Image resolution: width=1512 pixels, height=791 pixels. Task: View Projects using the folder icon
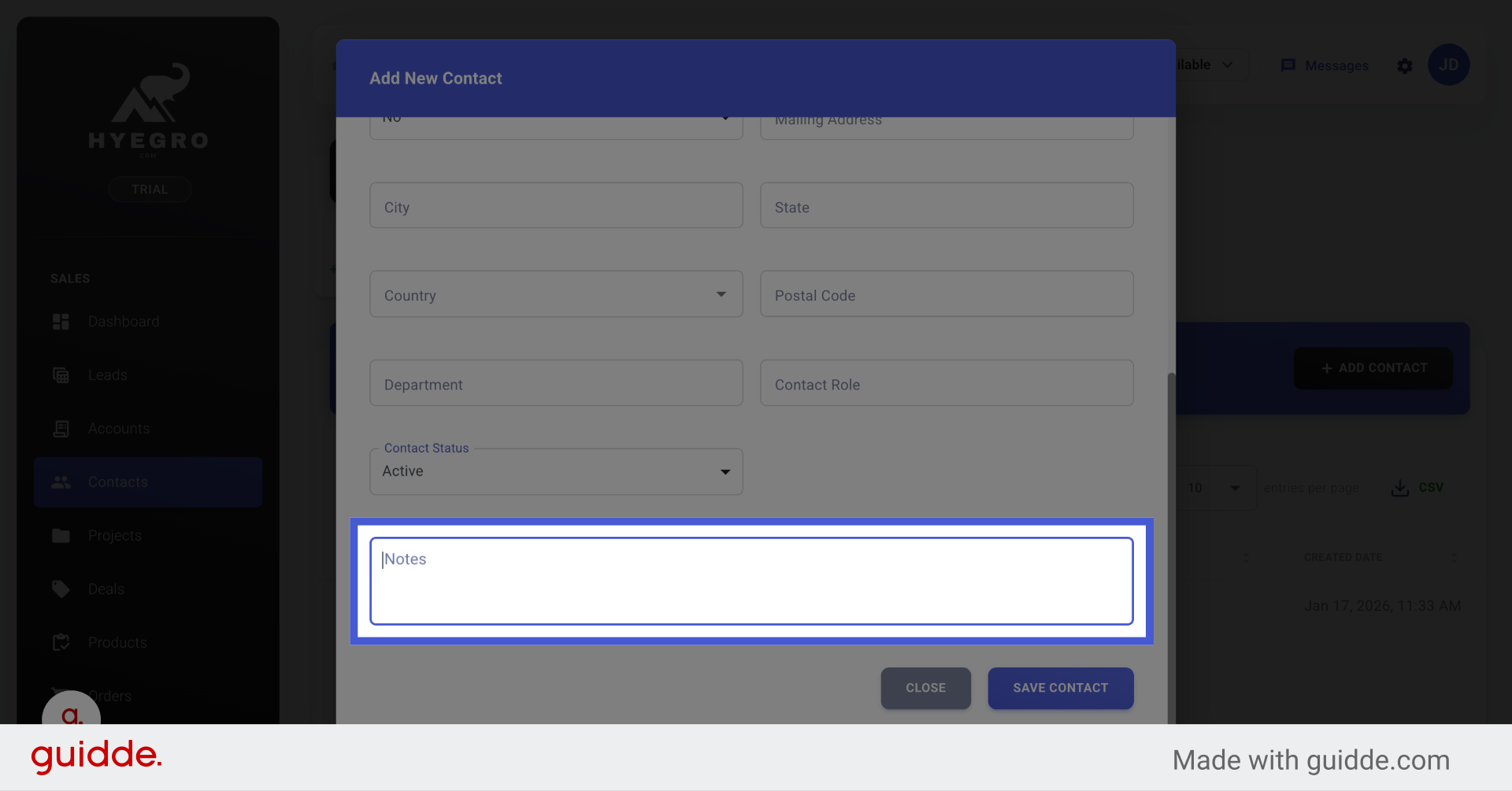tap(61, 535)
